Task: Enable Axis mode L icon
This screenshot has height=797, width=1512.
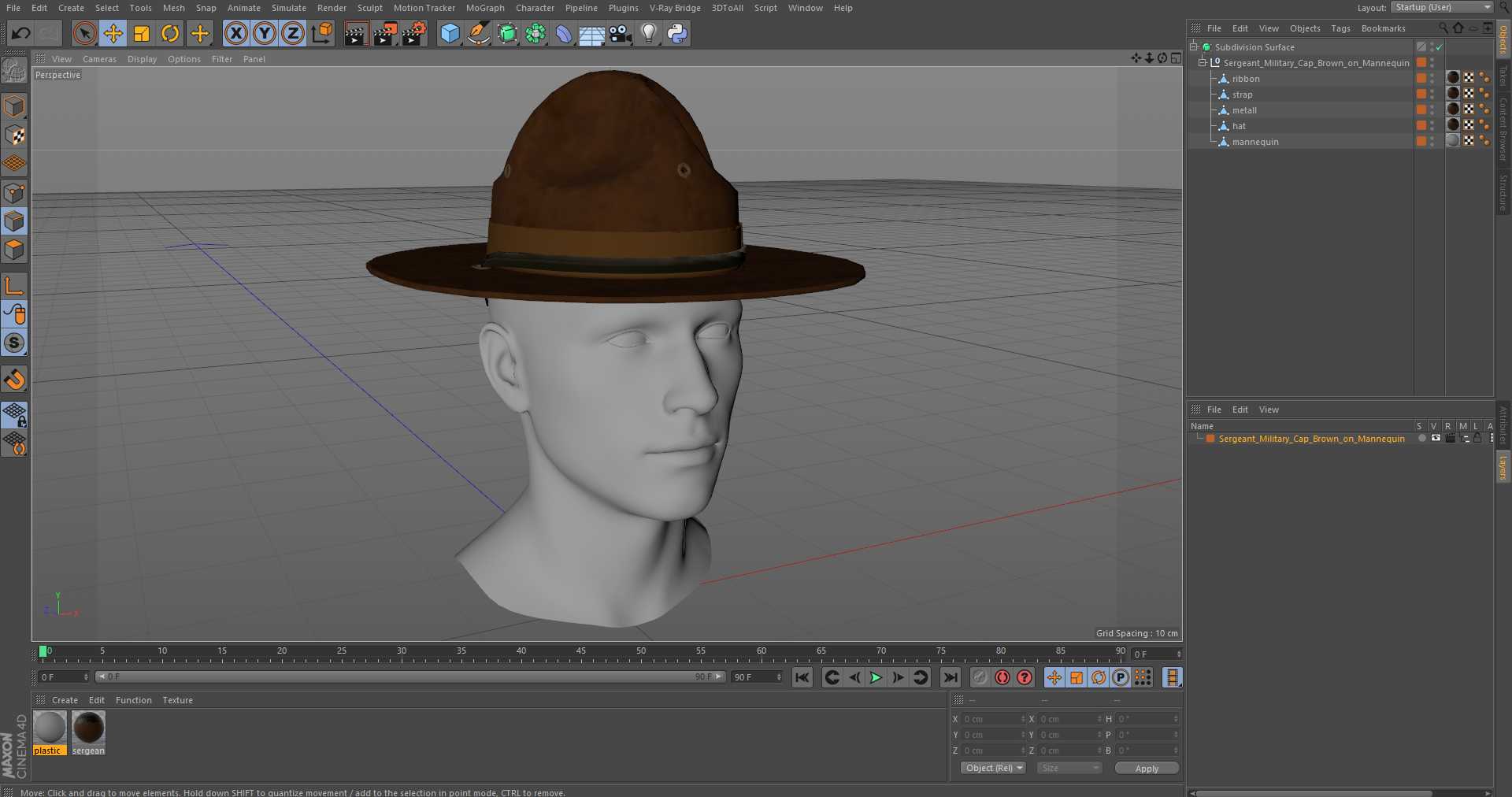Action: 14,285
